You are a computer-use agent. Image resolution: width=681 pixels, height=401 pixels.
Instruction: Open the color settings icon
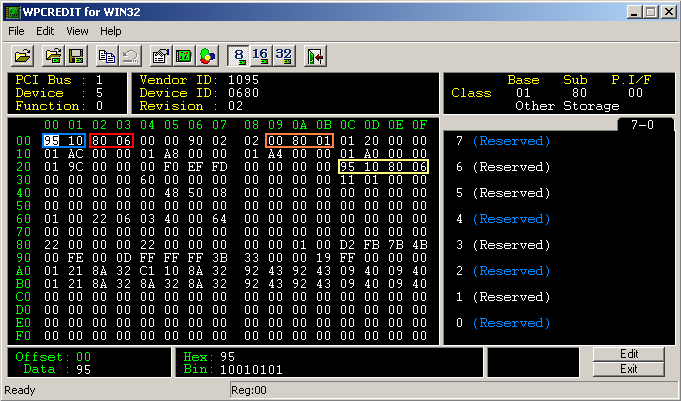(x=208, y=56)
